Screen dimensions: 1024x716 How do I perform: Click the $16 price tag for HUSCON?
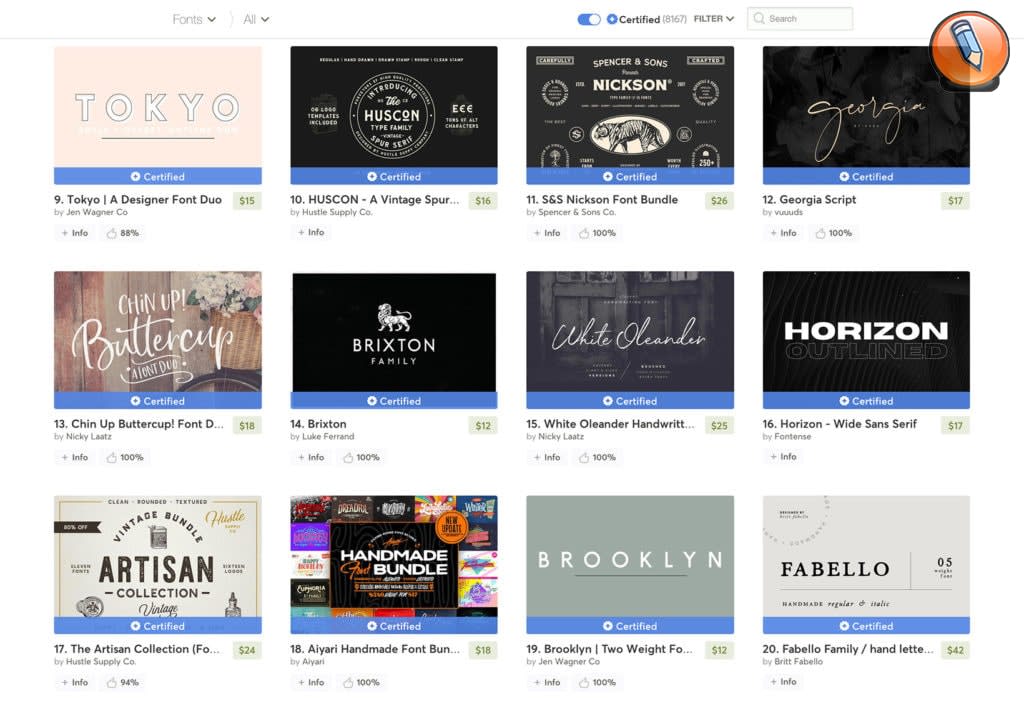click(483, 201)
